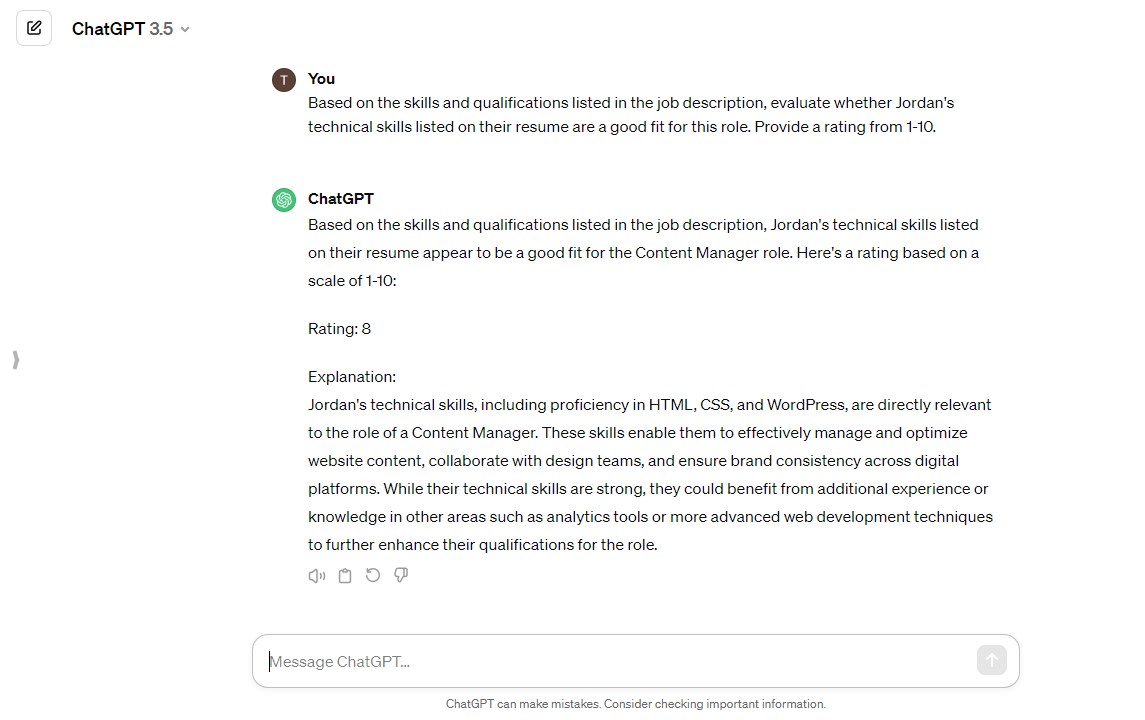1145x720 pixels.
Task: Copy ChatGPT's reply with the clipboard icon
Action: (345, 575)
